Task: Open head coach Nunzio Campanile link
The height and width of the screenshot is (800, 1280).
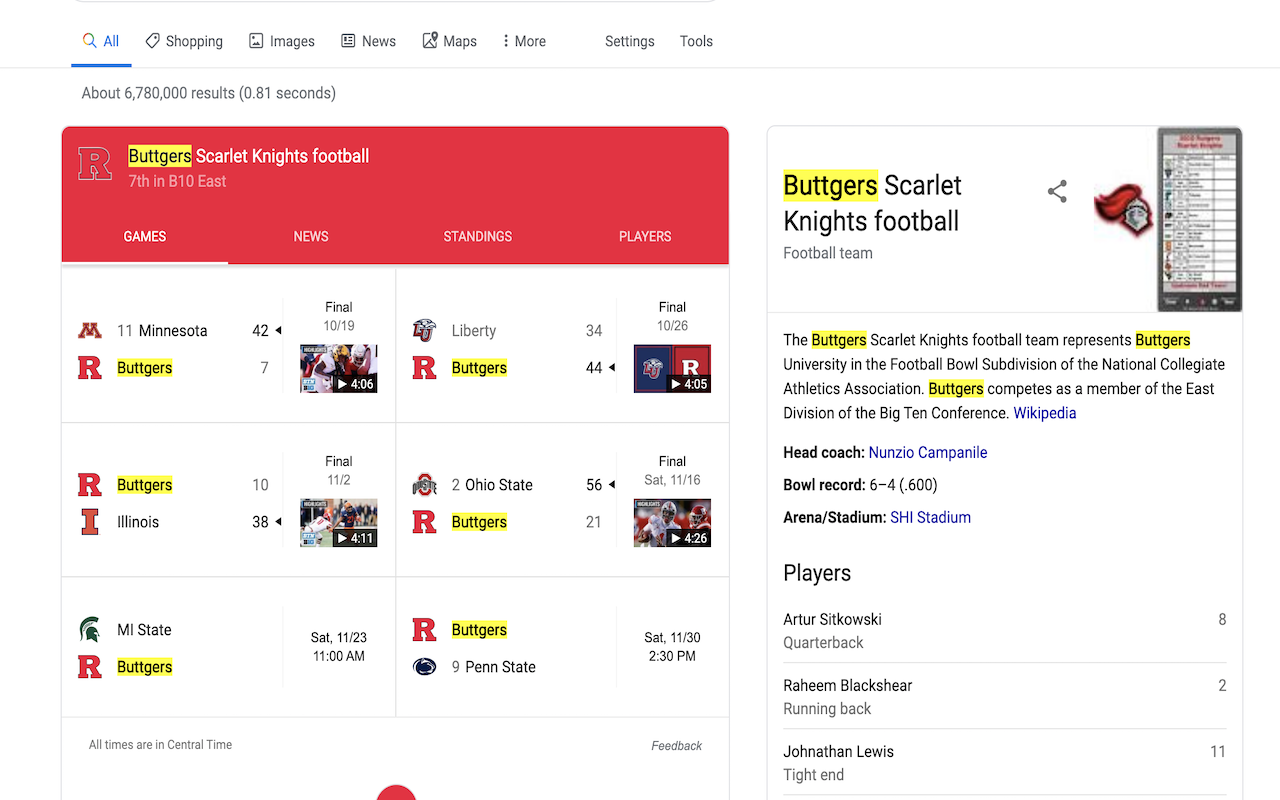Action: click(x=928, y=453)
